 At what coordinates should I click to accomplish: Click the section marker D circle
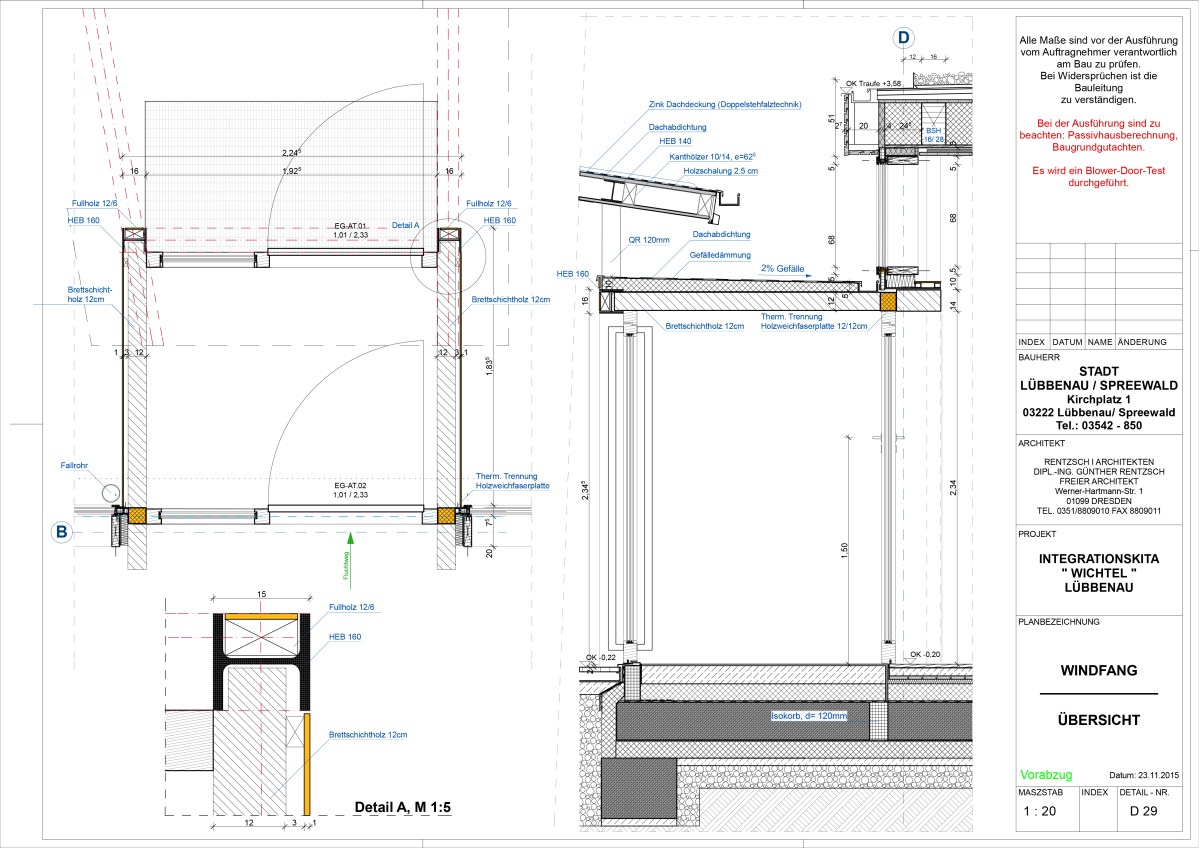click(904, 39)
